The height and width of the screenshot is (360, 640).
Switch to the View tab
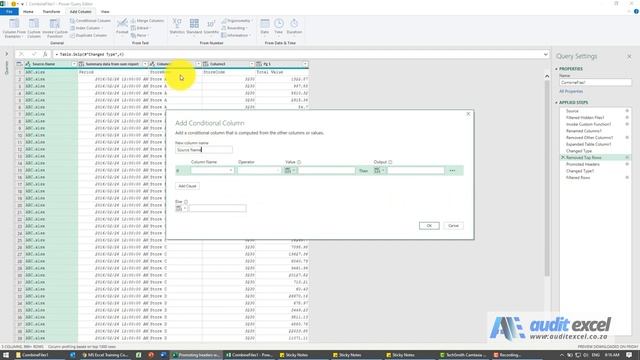tap(105, 12)
